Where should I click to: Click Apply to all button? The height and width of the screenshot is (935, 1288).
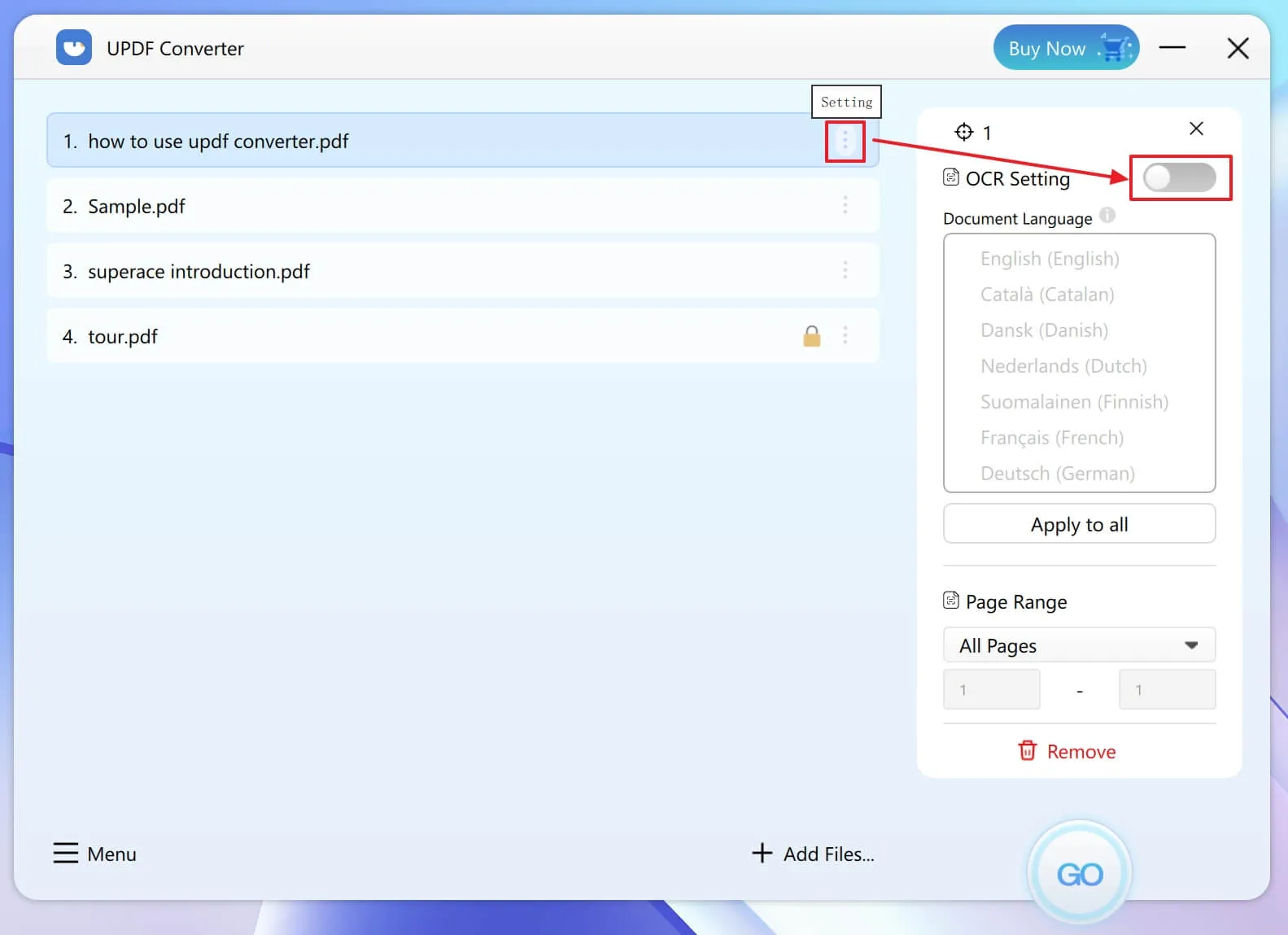1079,524
